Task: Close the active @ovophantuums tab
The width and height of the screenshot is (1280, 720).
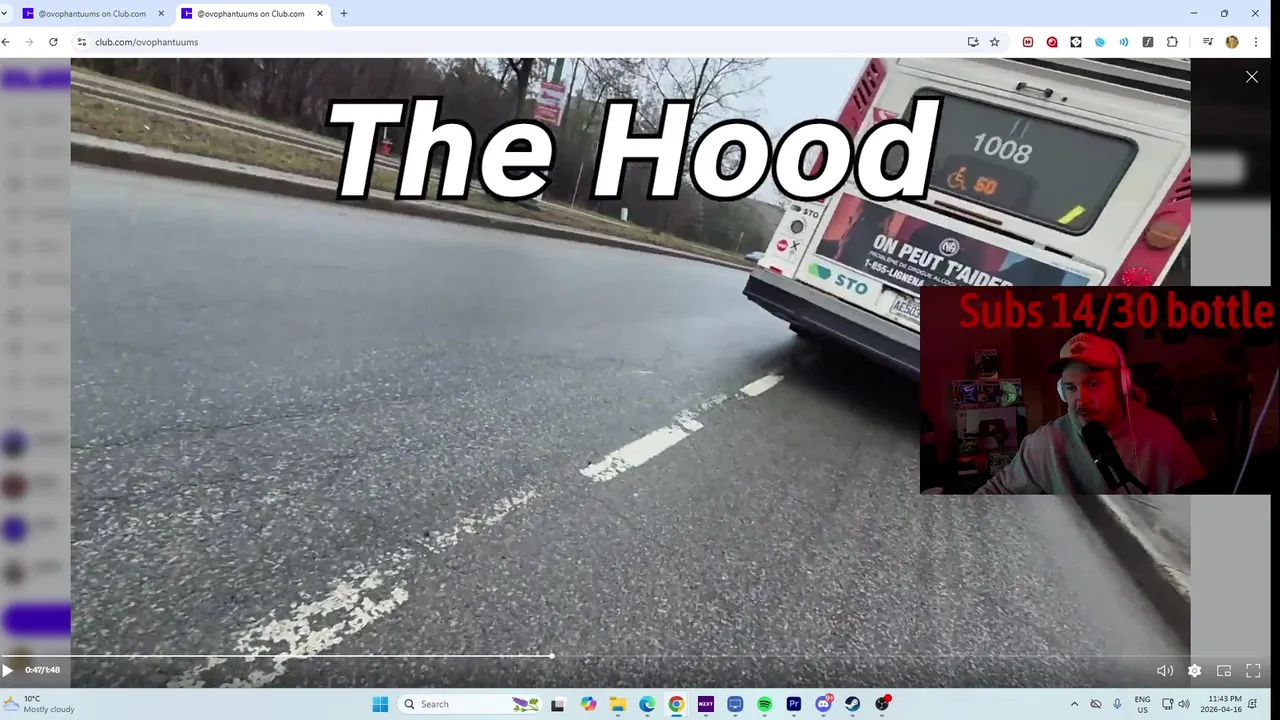Action: tap(320, 14)
